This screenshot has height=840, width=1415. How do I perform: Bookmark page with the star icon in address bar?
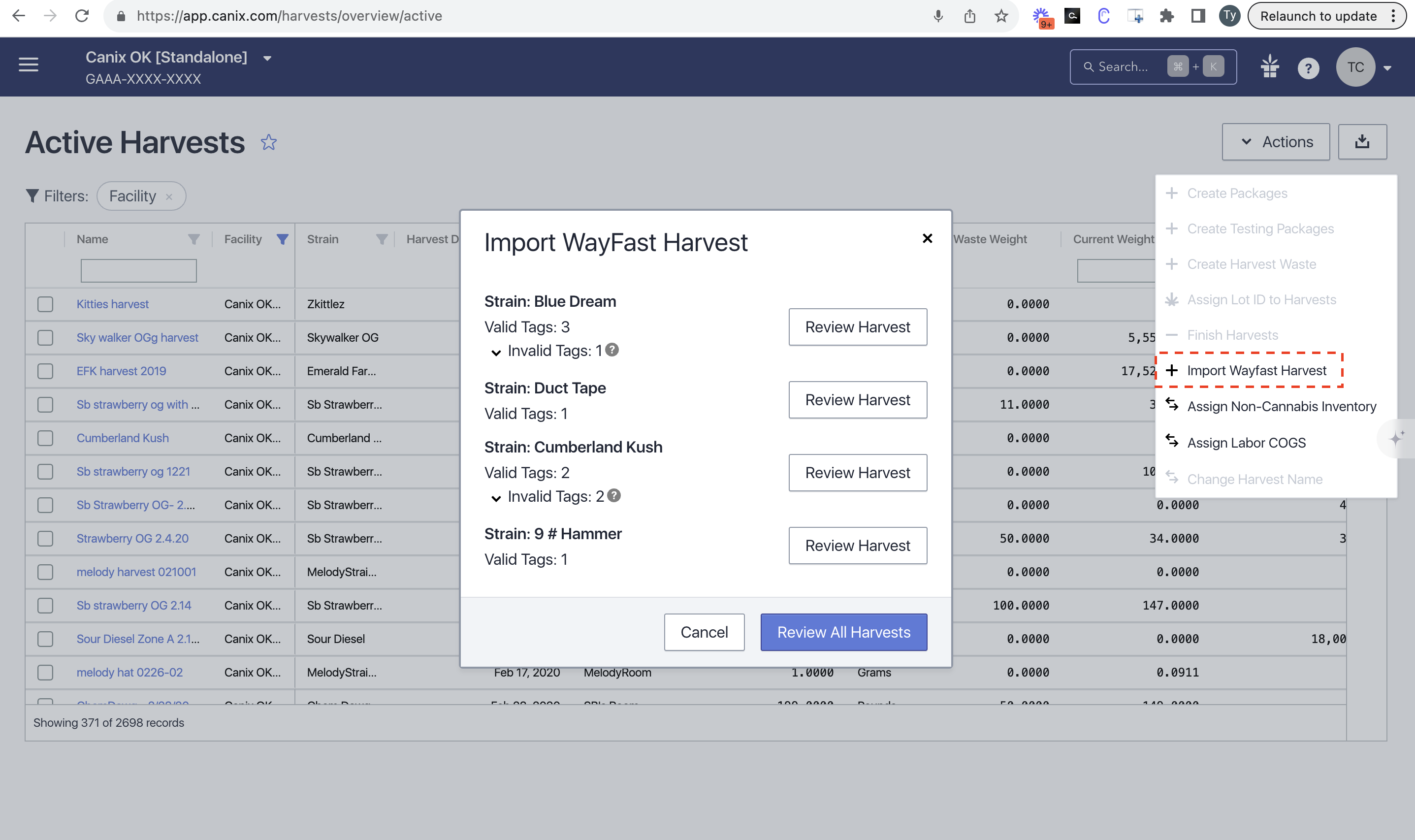[x=1000, y=16]
